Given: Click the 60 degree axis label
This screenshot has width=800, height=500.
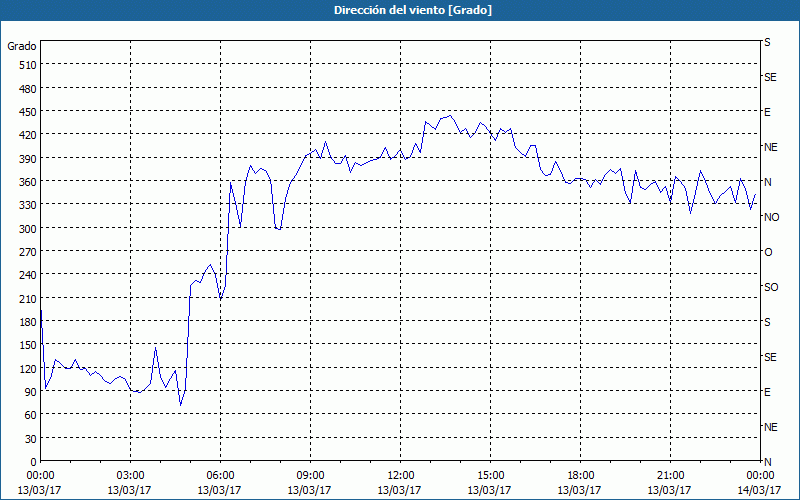Looking at the screenshot, I should click(x=31, y=415).
